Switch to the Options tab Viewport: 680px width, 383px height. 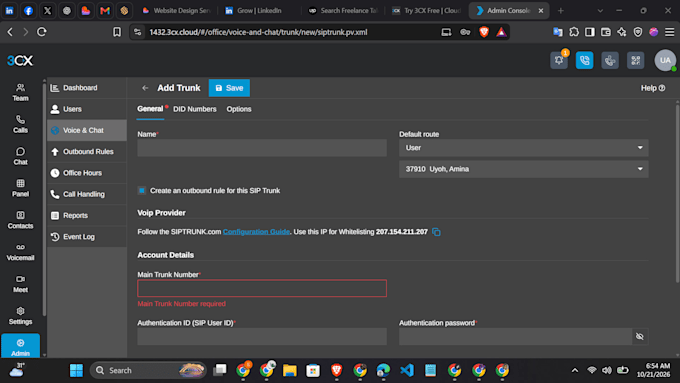coord(239,109)
